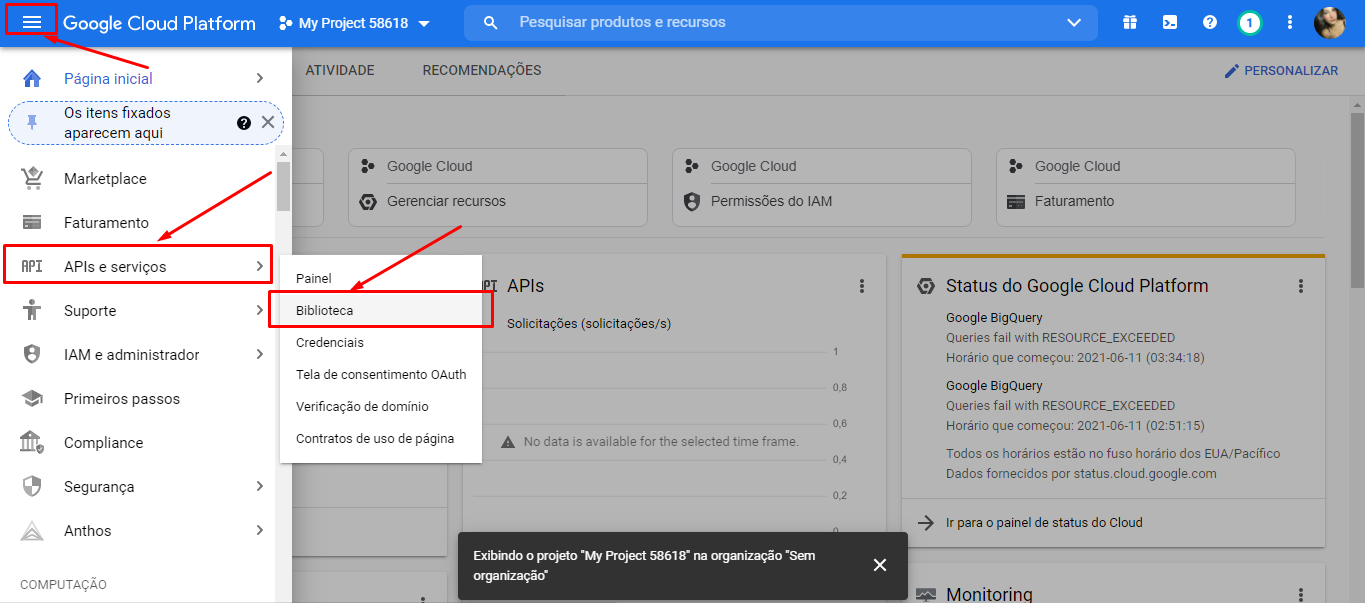Click the IAM e administrador shield icon
The width and height of the screenshot is (1365, 603).
pos(32,354)
